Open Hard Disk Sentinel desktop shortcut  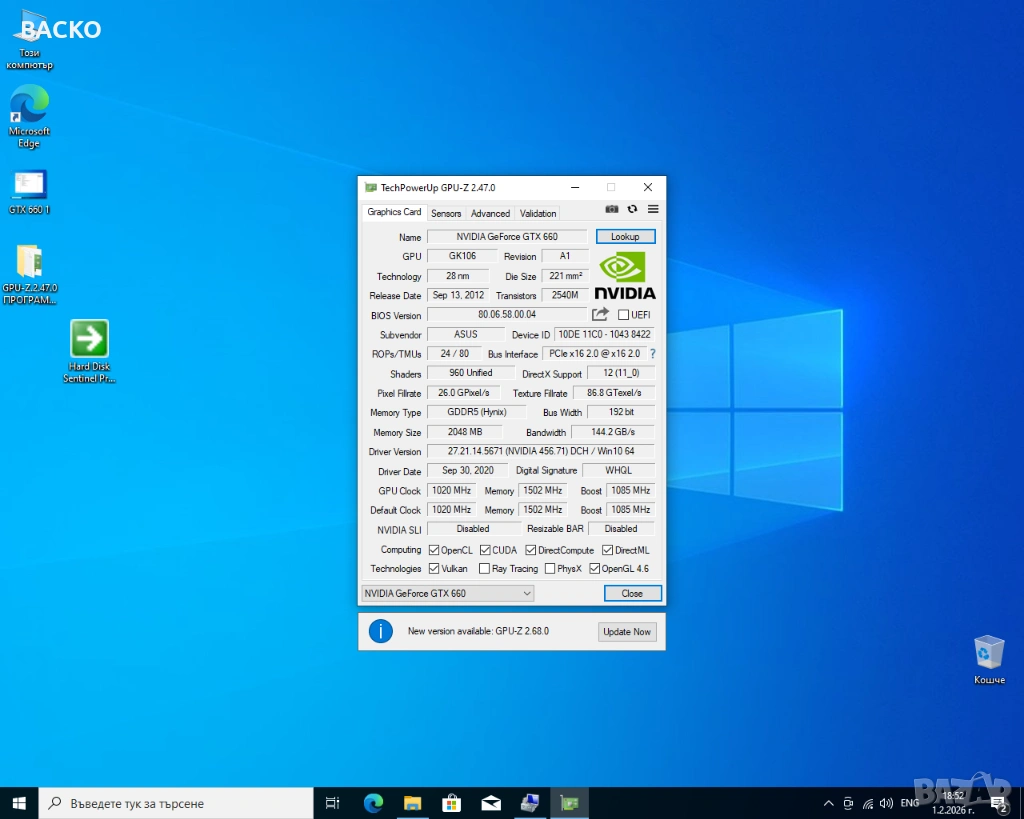(89, 340)
